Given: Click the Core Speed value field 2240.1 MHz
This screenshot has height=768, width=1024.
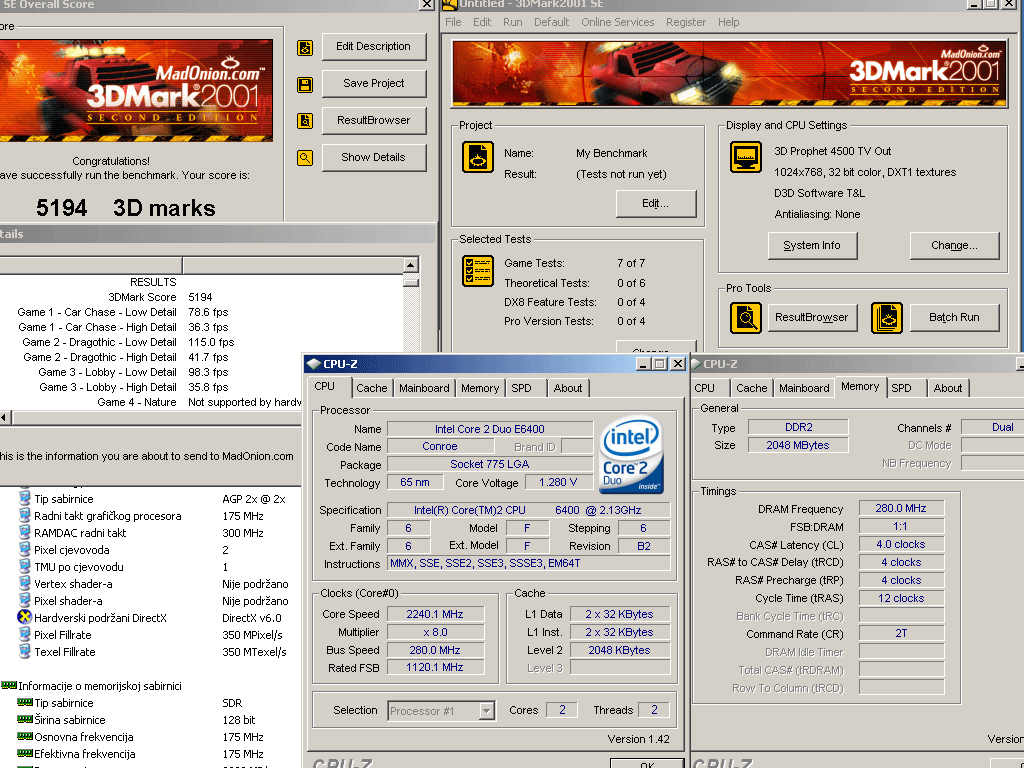Looking at the screenshot, I should [x=435, y=615].
